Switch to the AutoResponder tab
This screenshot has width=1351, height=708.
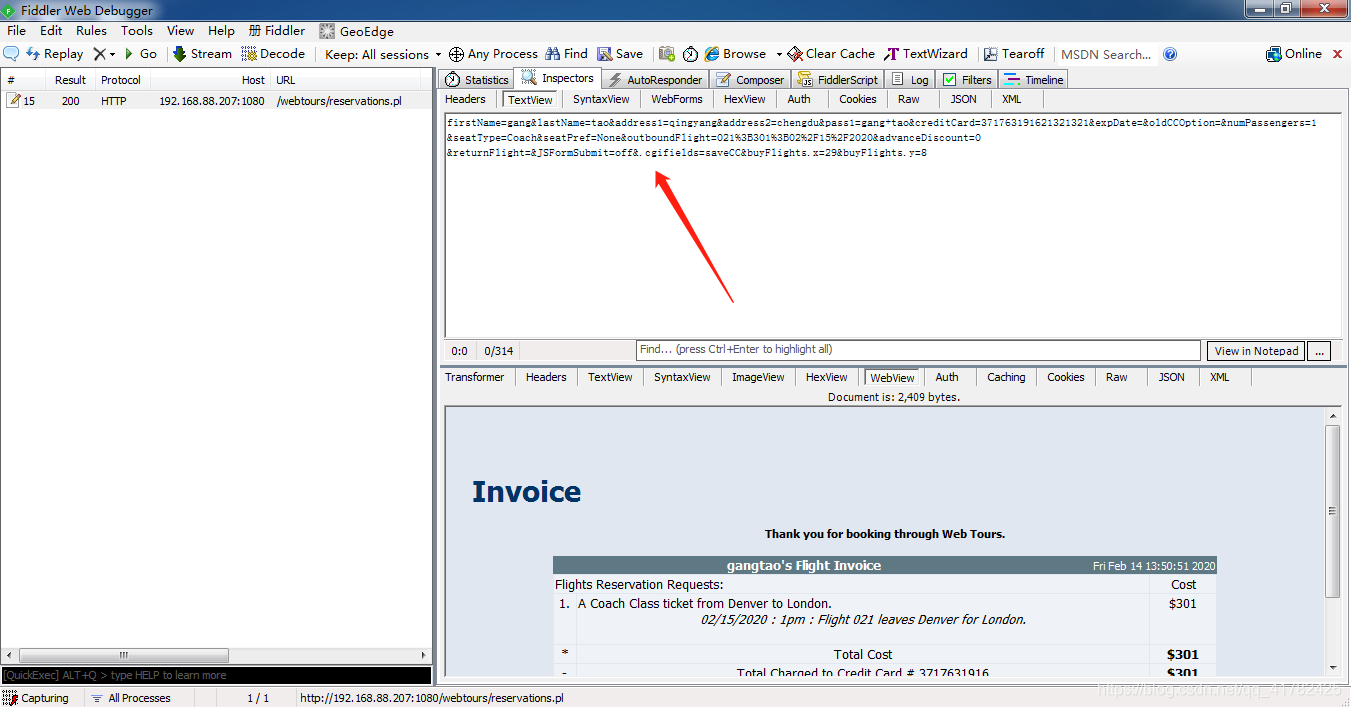[x=655, y=79]
